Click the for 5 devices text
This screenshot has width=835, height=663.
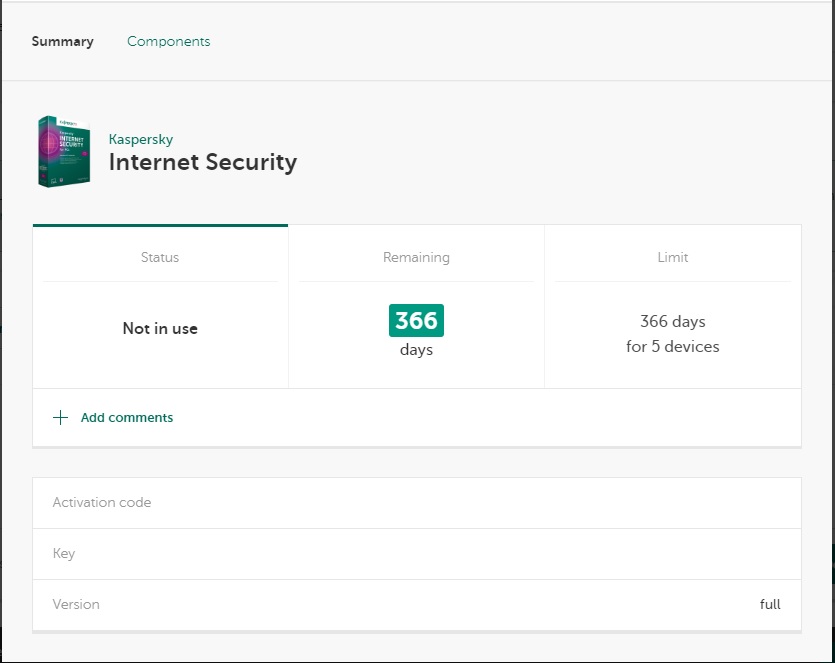coord(673,347)
